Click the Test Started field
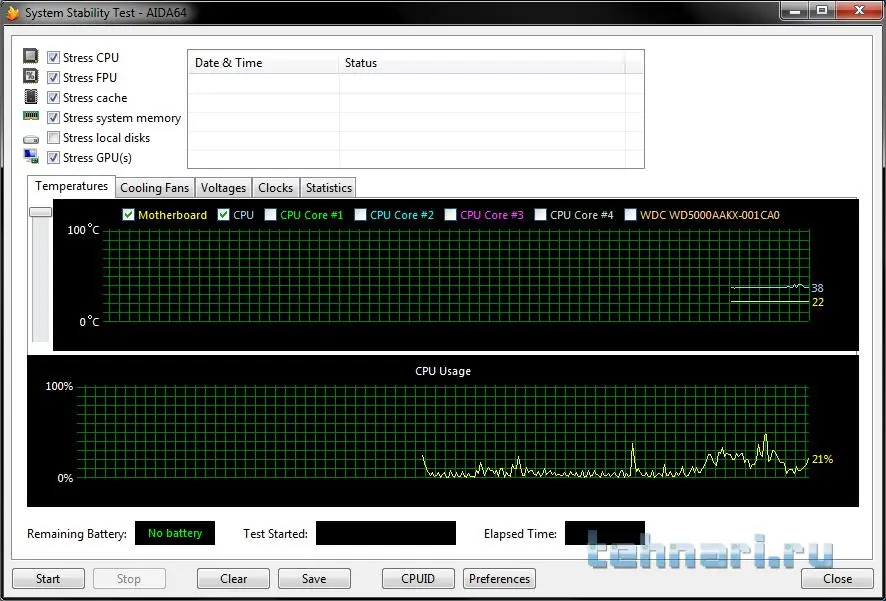Screen dimensions: 886x601 coord(385,533)
